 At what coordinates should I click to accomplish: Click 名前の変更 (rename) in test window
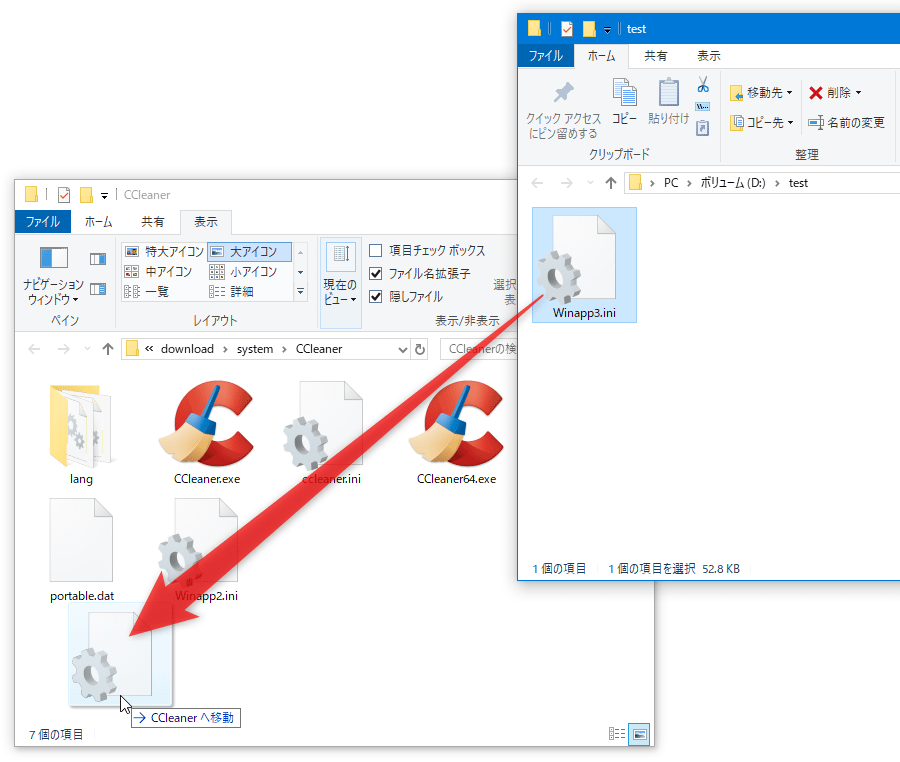point(847,122)
